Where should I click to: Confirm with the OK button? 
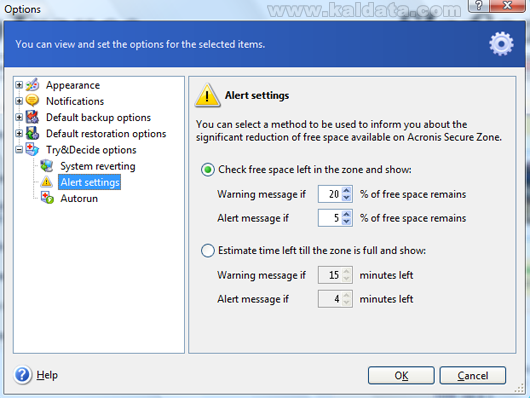[401, 375]
